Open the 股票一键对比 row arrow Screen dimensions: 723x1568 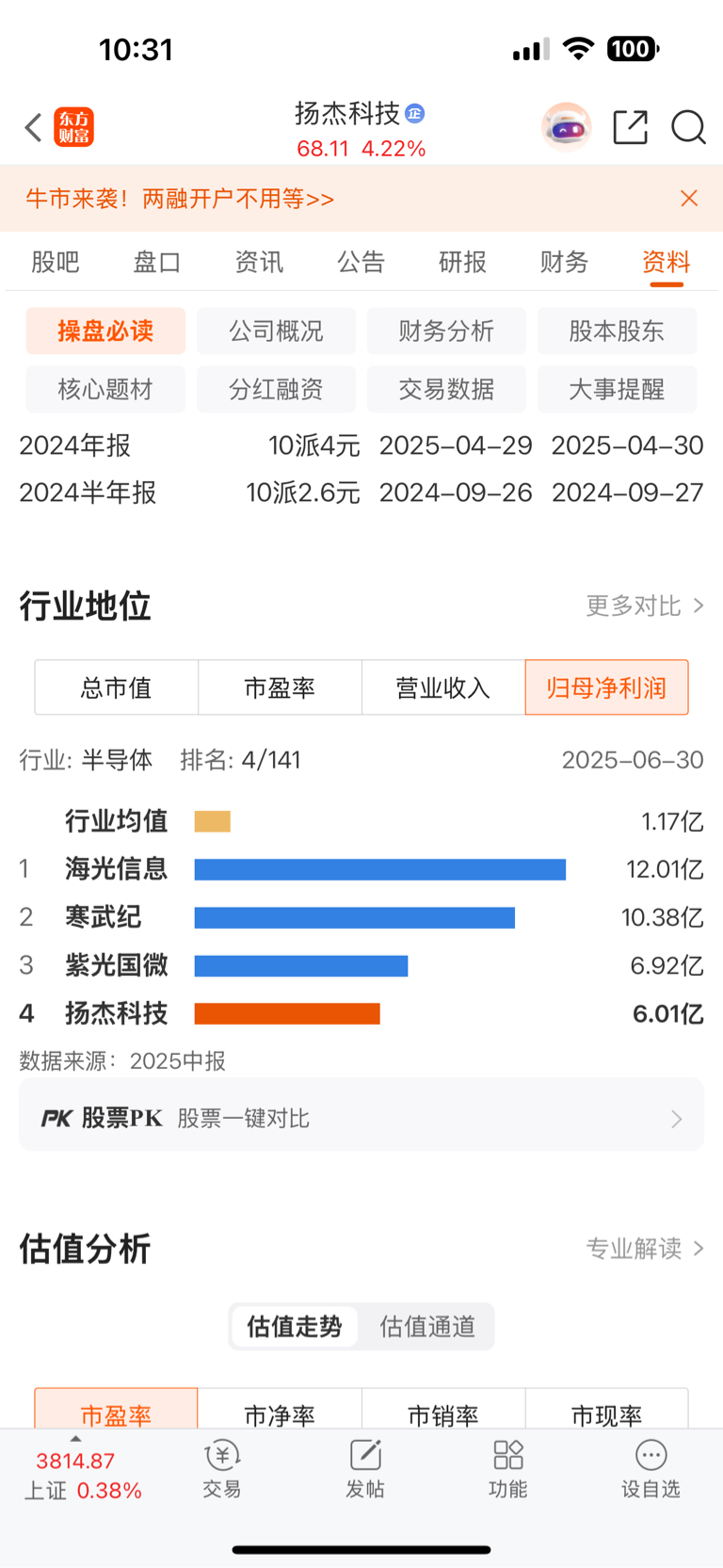pos(676,1119)
